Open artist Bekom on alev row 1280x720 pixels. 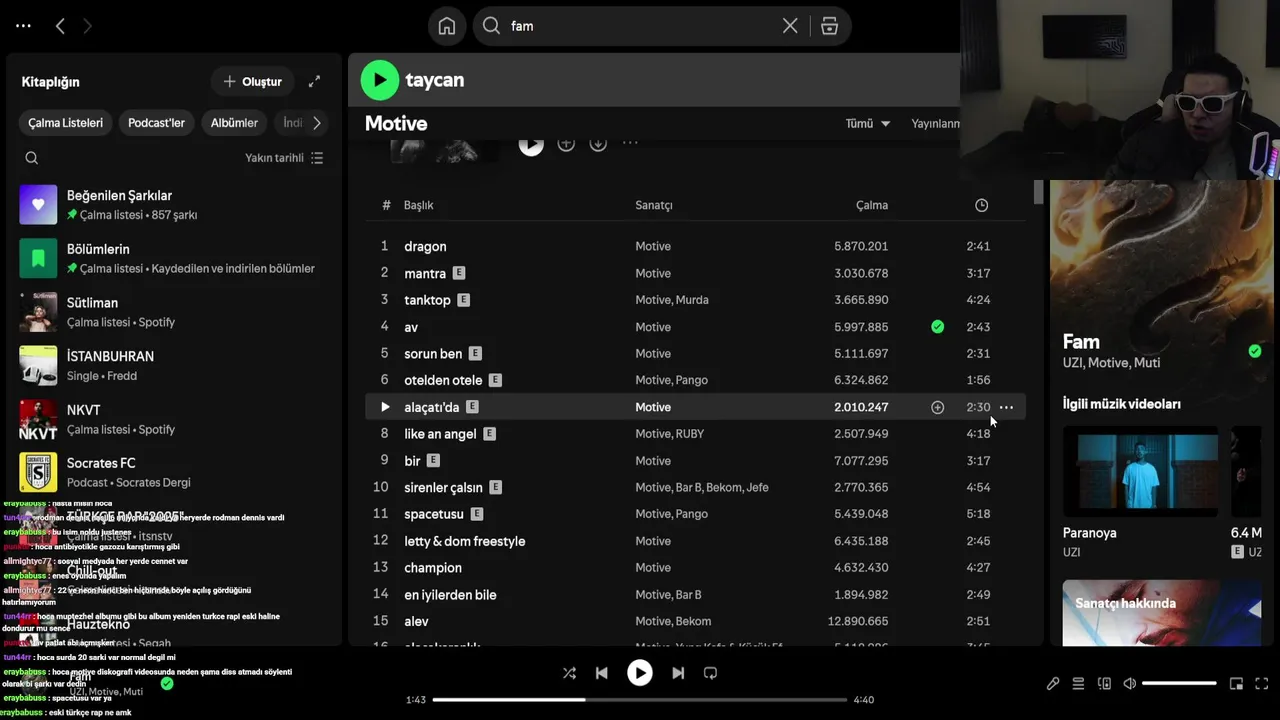pyautogui.click(x=693, y=621)
